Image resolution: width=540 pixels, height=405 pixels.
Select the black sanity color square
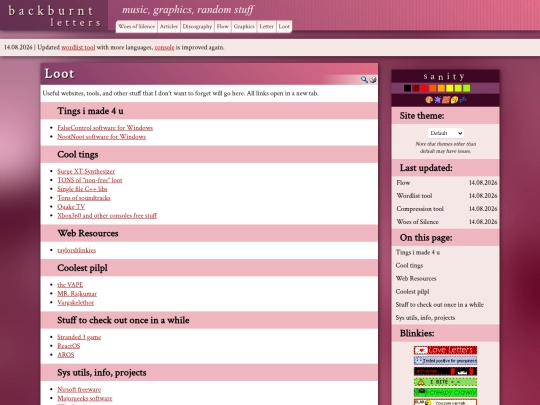(407, 88)
